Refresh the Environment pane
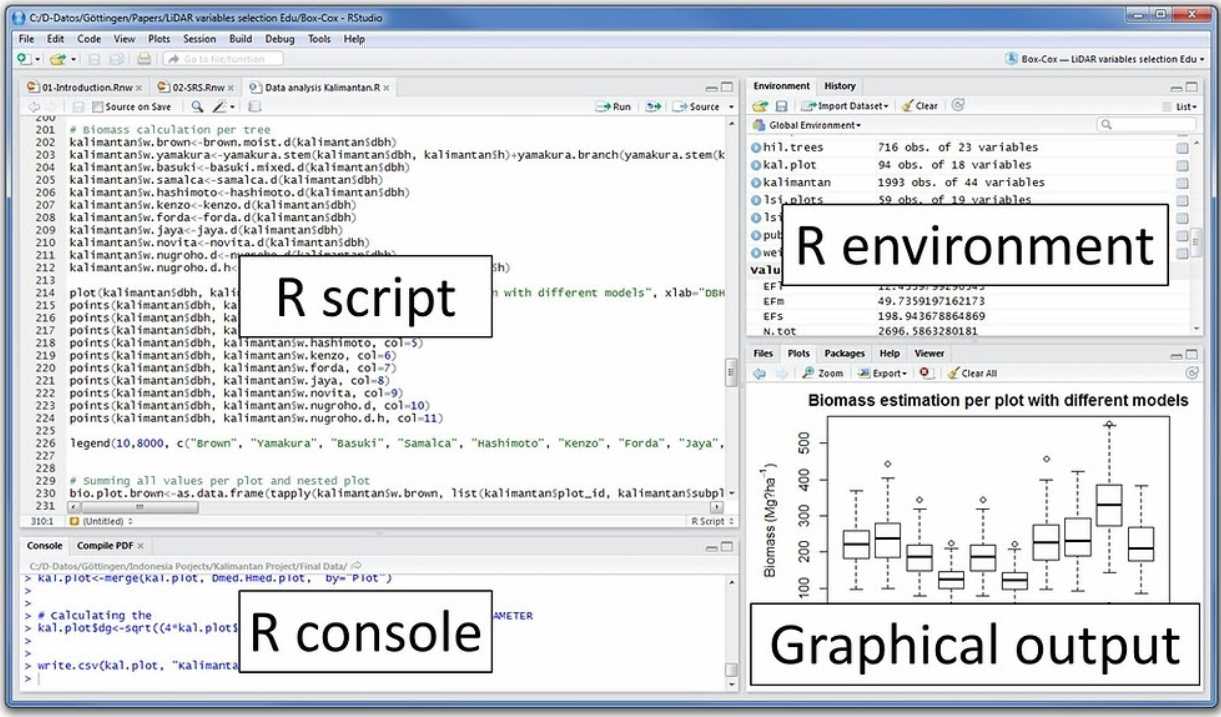This screenshot has height=717, width=1221. tap(958, 105)
